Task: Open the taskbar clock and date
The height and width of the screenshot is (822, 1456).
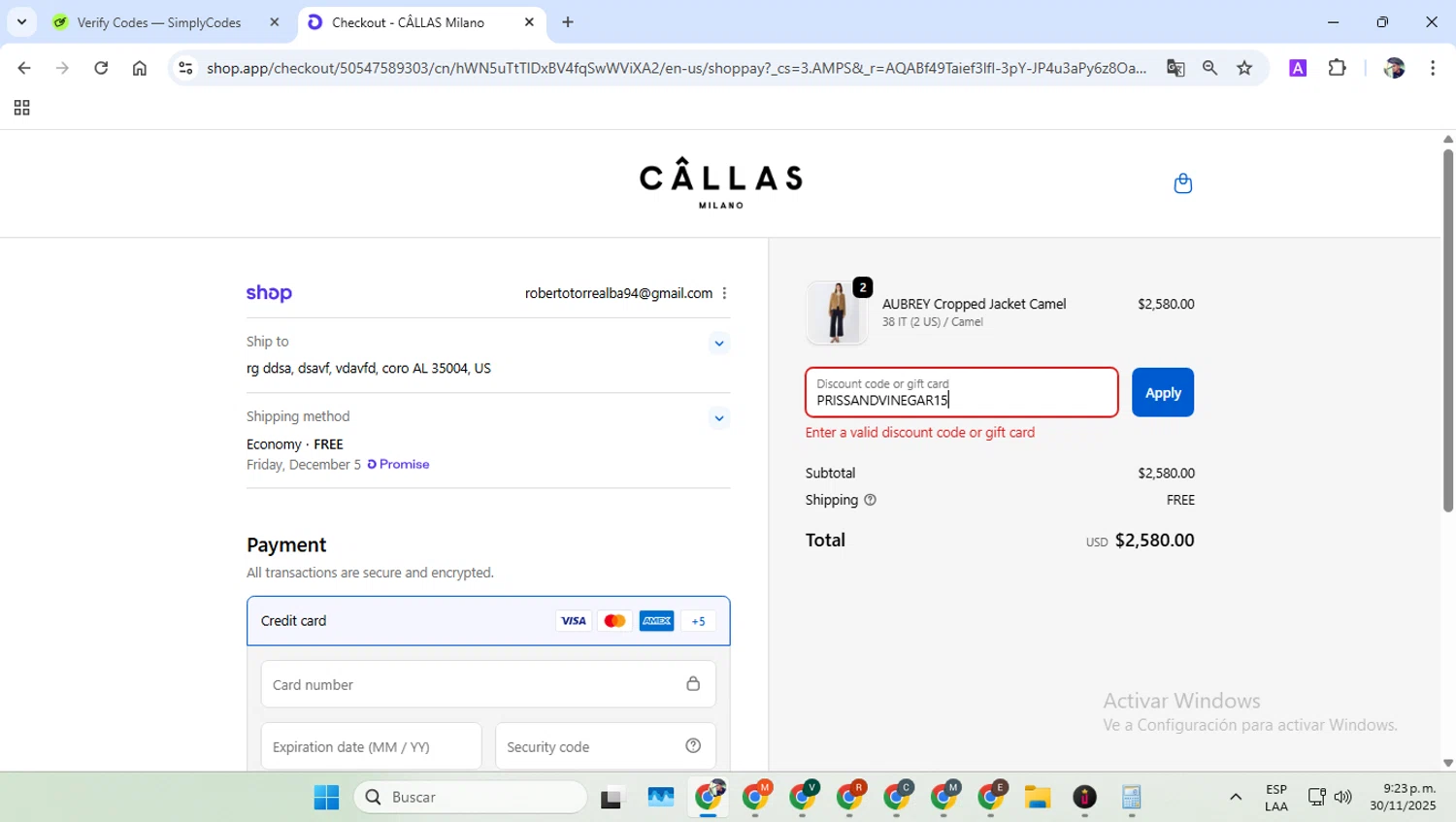Action: [1403, 797]
